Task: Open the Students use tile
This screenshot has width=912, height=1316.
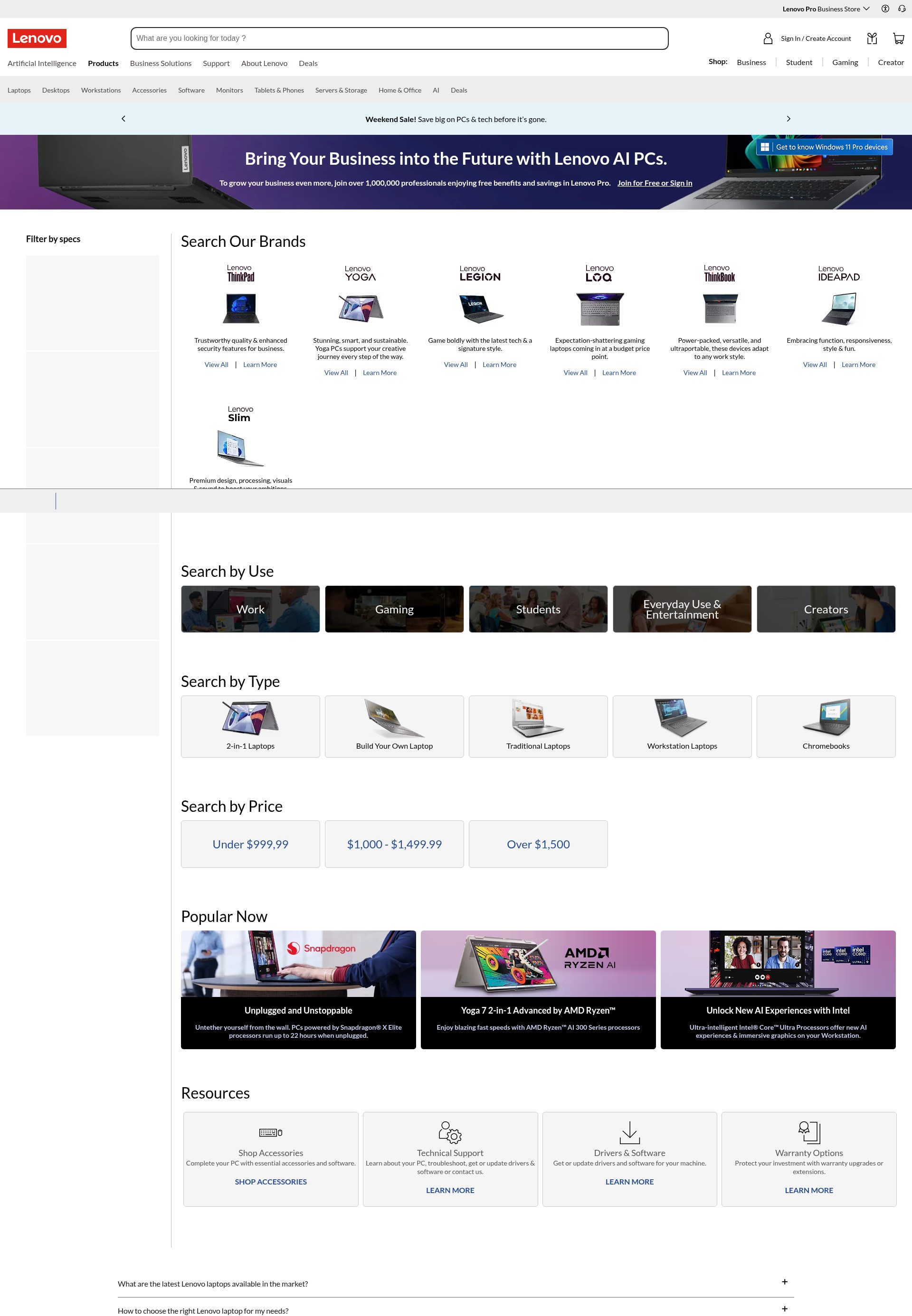Action: coord(538,609)
